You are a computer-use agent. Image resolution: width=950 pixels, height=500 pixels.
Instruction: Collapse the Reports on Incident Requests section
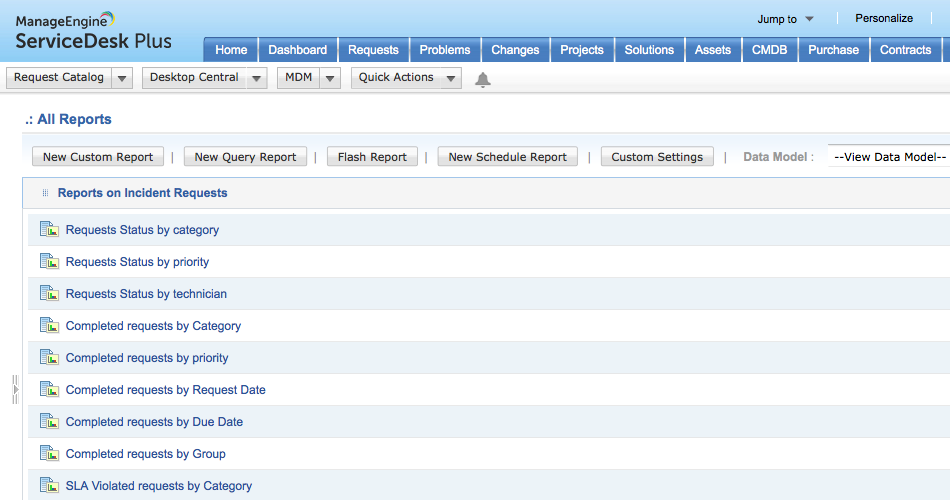tap(142, 193)
